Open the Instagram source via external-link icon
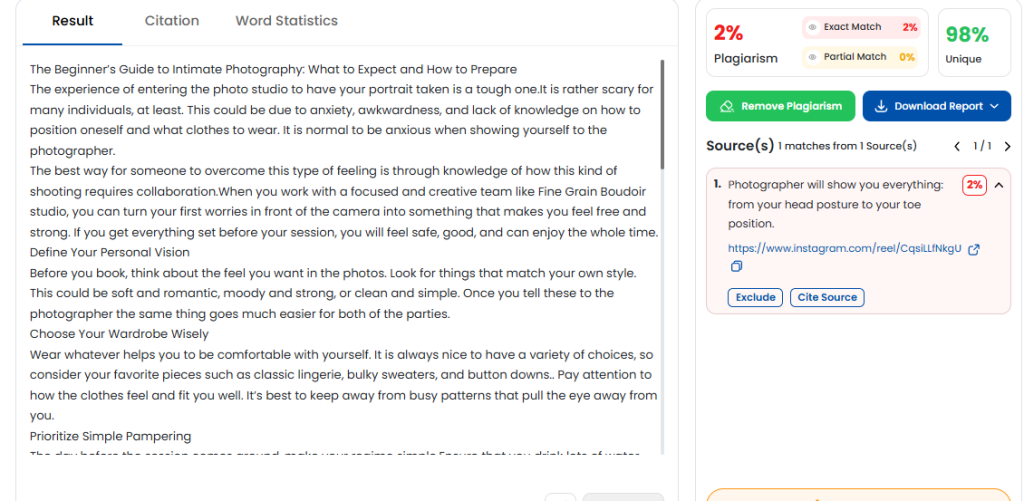This screenshot has height=501, width=1024. click(974, 249)
